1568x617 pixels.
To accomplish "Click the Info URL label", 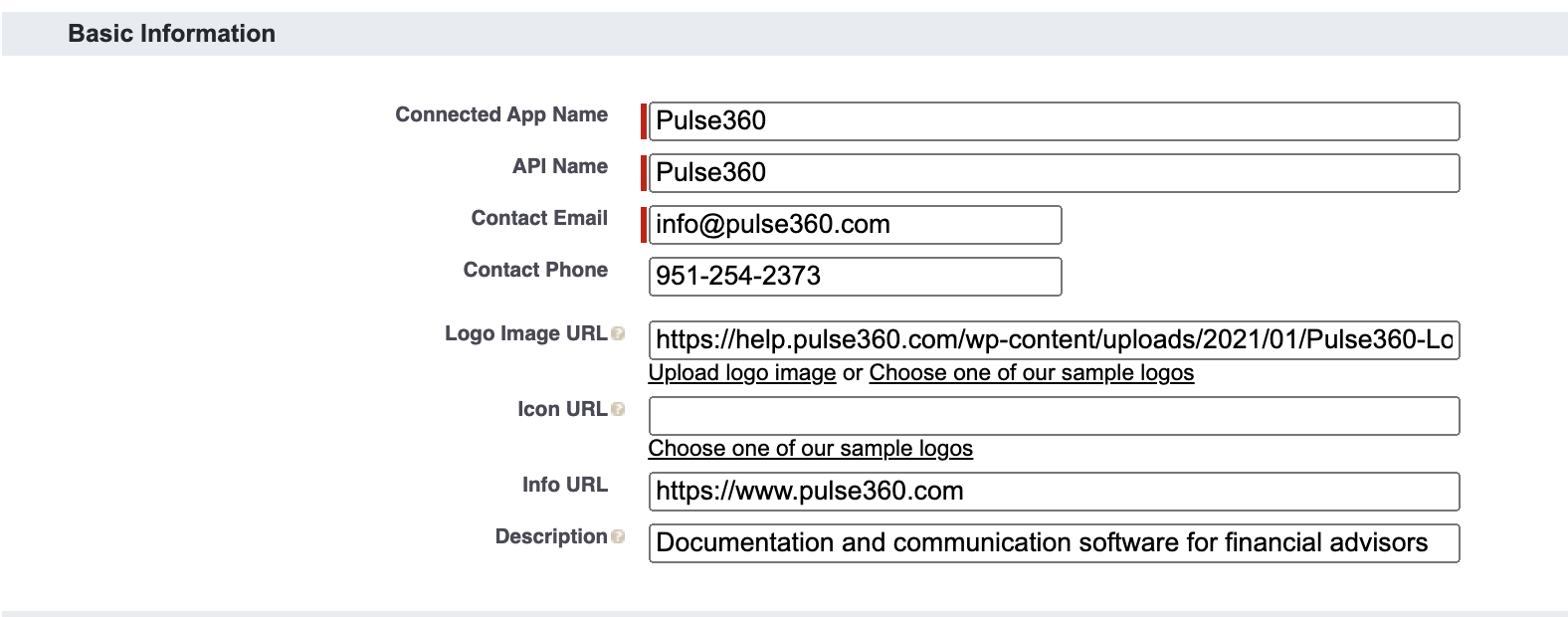I will pos(564,485).
